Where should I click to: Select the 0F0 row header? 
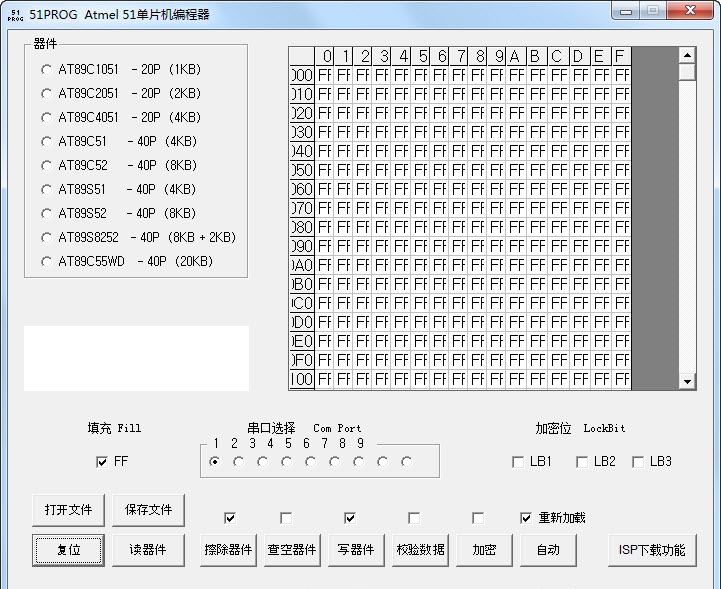[302, 360]
